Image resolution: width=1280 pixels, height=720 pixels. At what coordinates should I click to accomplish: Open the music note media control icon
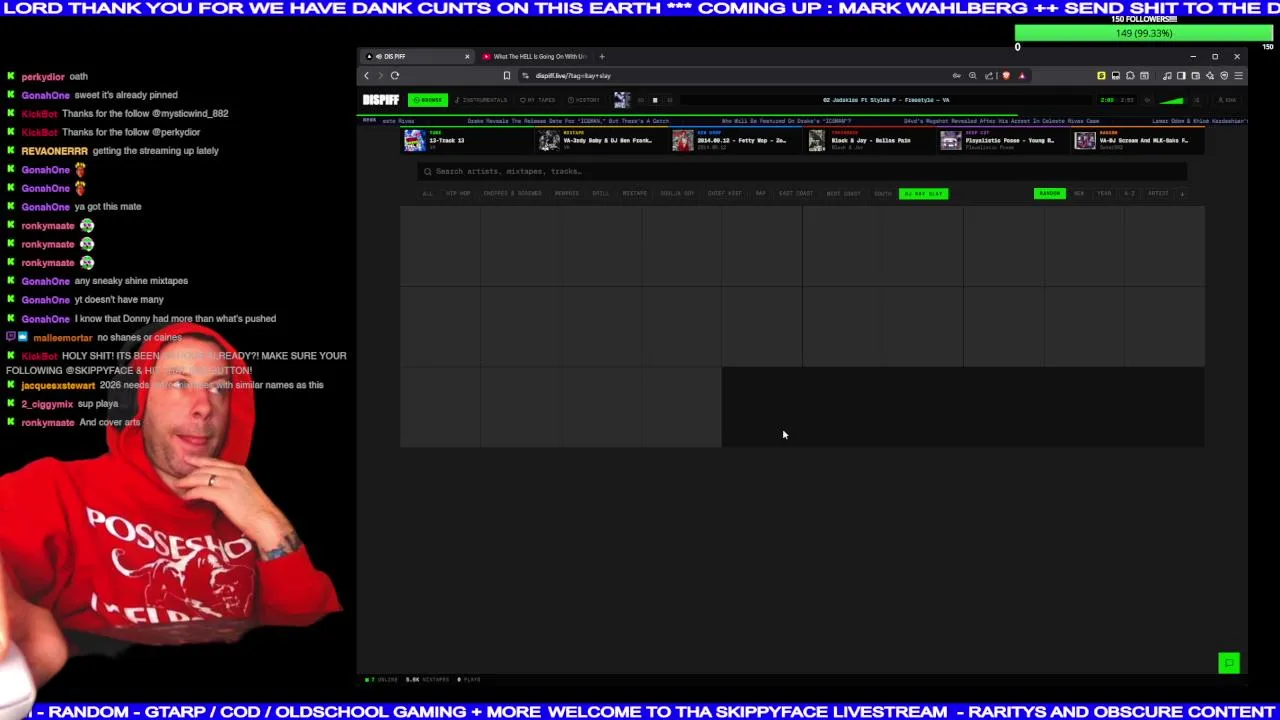point(1167,76)
